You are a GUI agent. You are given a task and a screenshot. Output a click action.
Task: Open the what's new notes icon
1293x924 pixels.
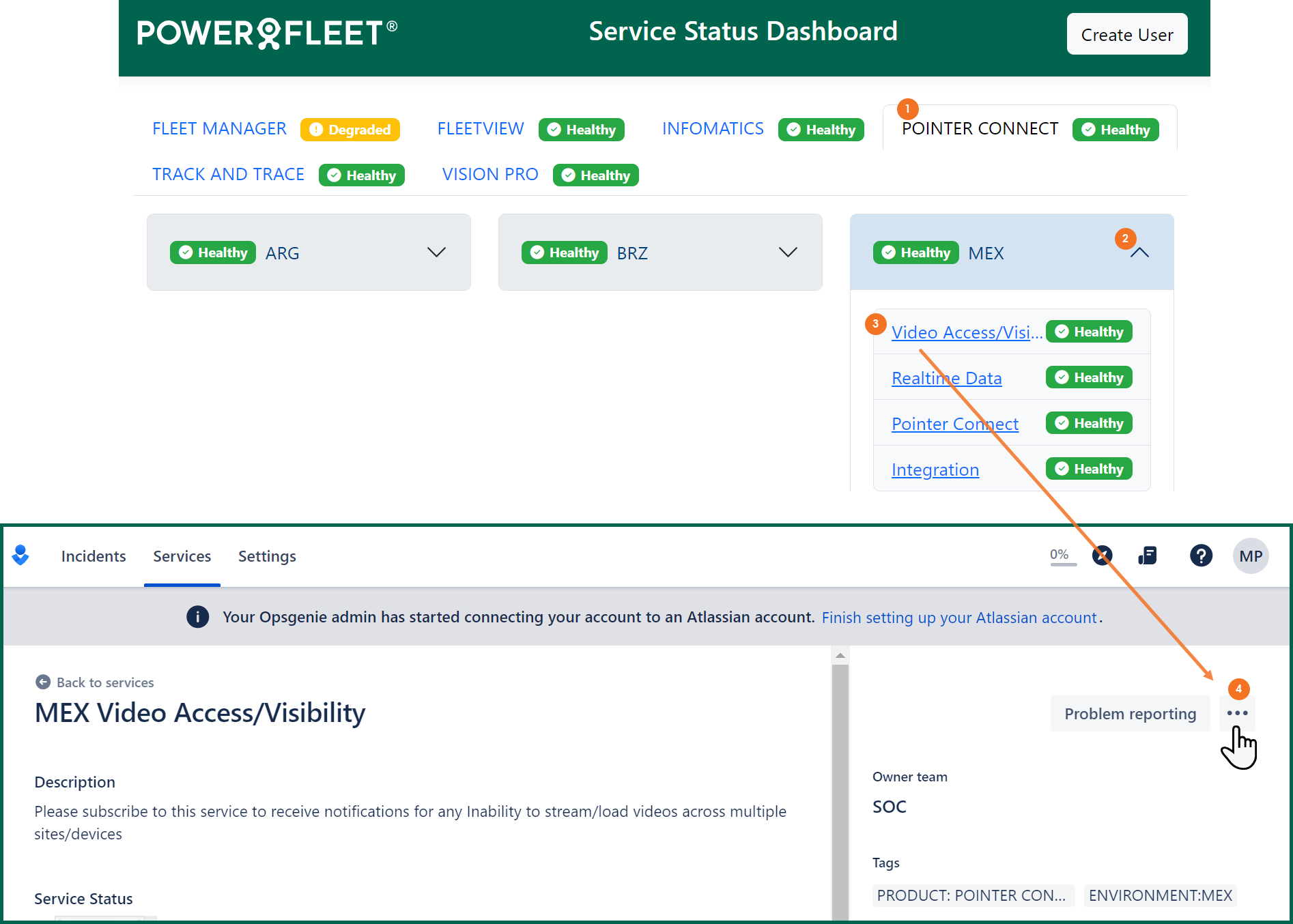click(x=1148, y=555)
